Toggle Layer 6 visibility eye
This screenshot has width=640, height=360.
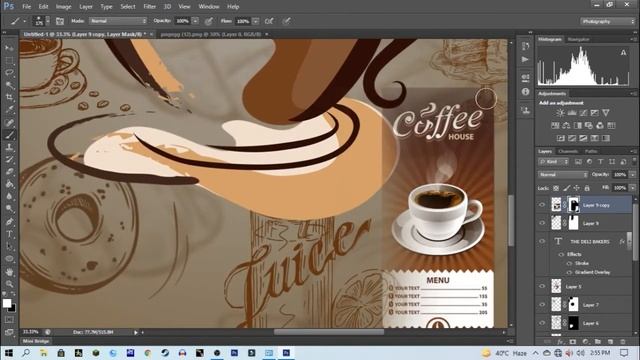click(542, 323)
